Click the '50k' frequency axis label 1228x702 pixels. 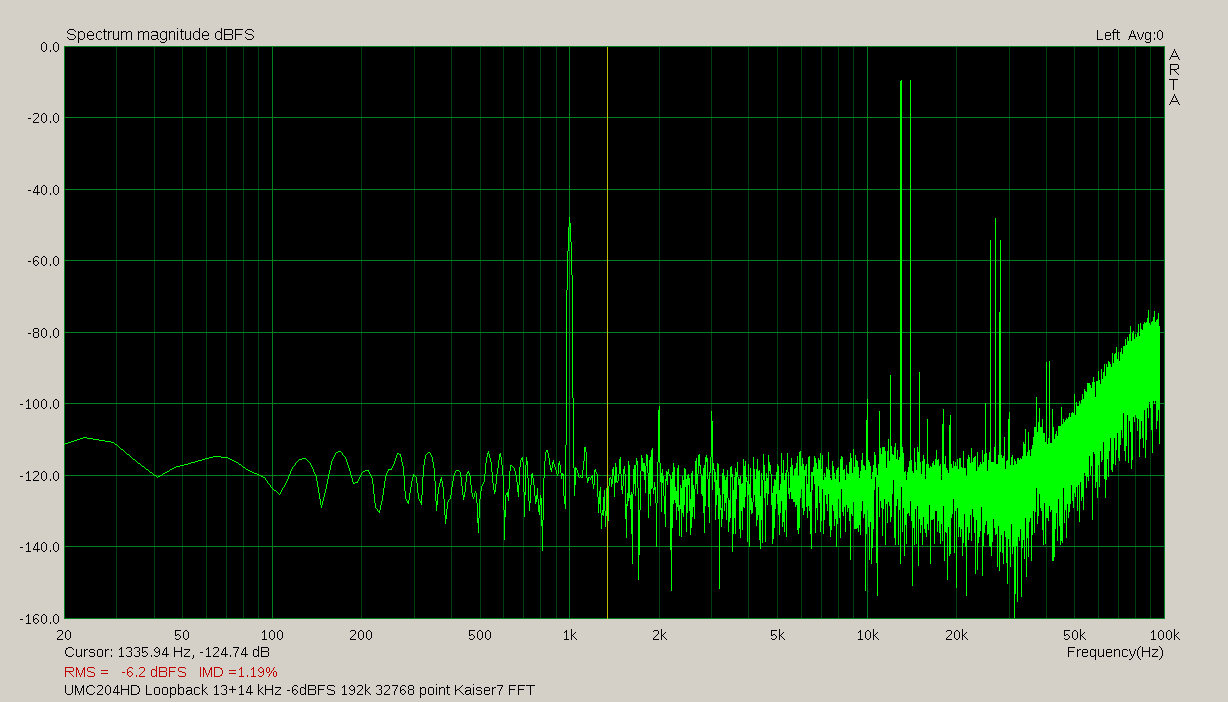click(1075, 635)
